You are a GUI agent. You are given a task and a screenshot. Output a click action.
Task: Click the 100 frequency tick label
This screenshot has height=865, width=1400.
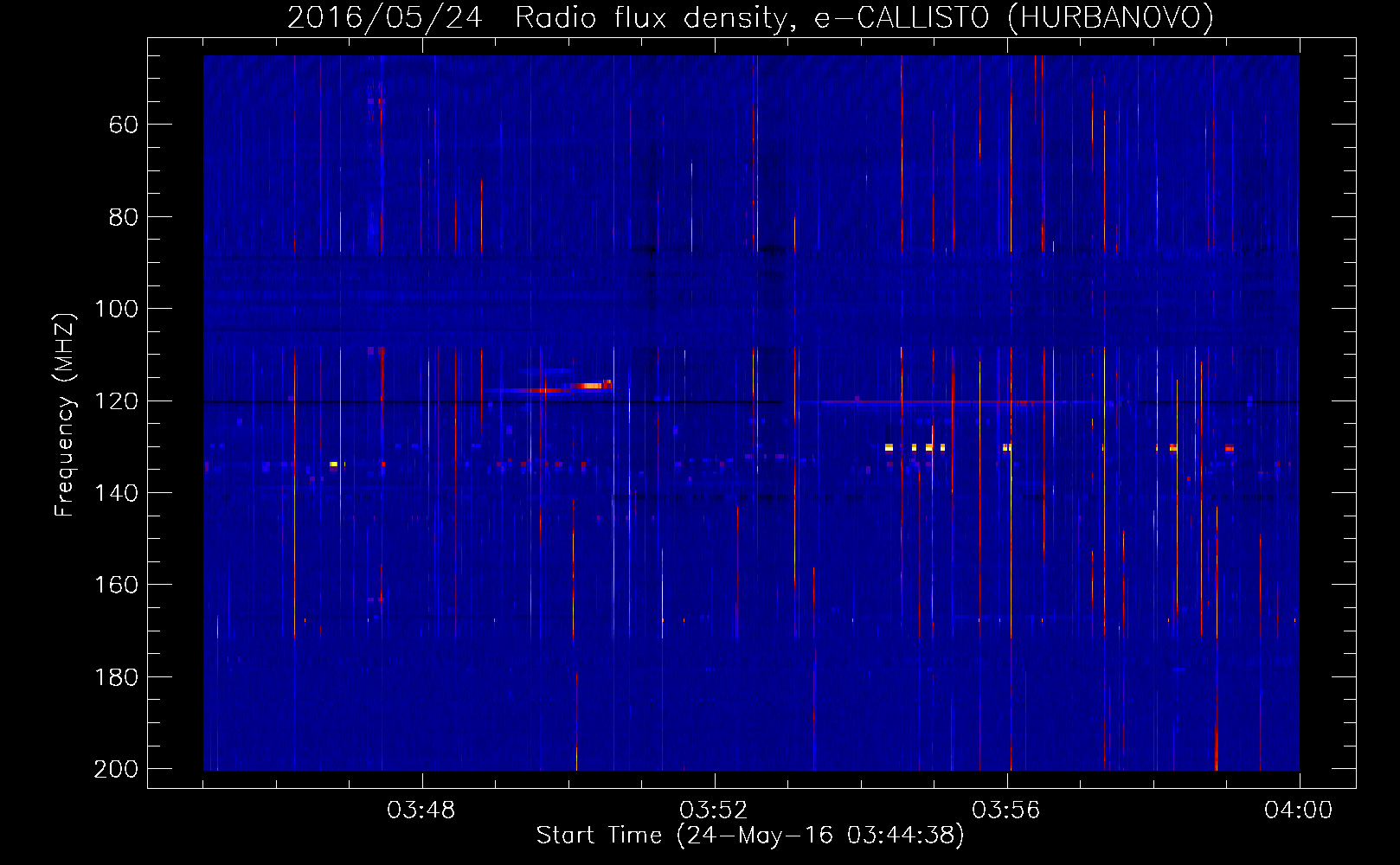point(116,309)
